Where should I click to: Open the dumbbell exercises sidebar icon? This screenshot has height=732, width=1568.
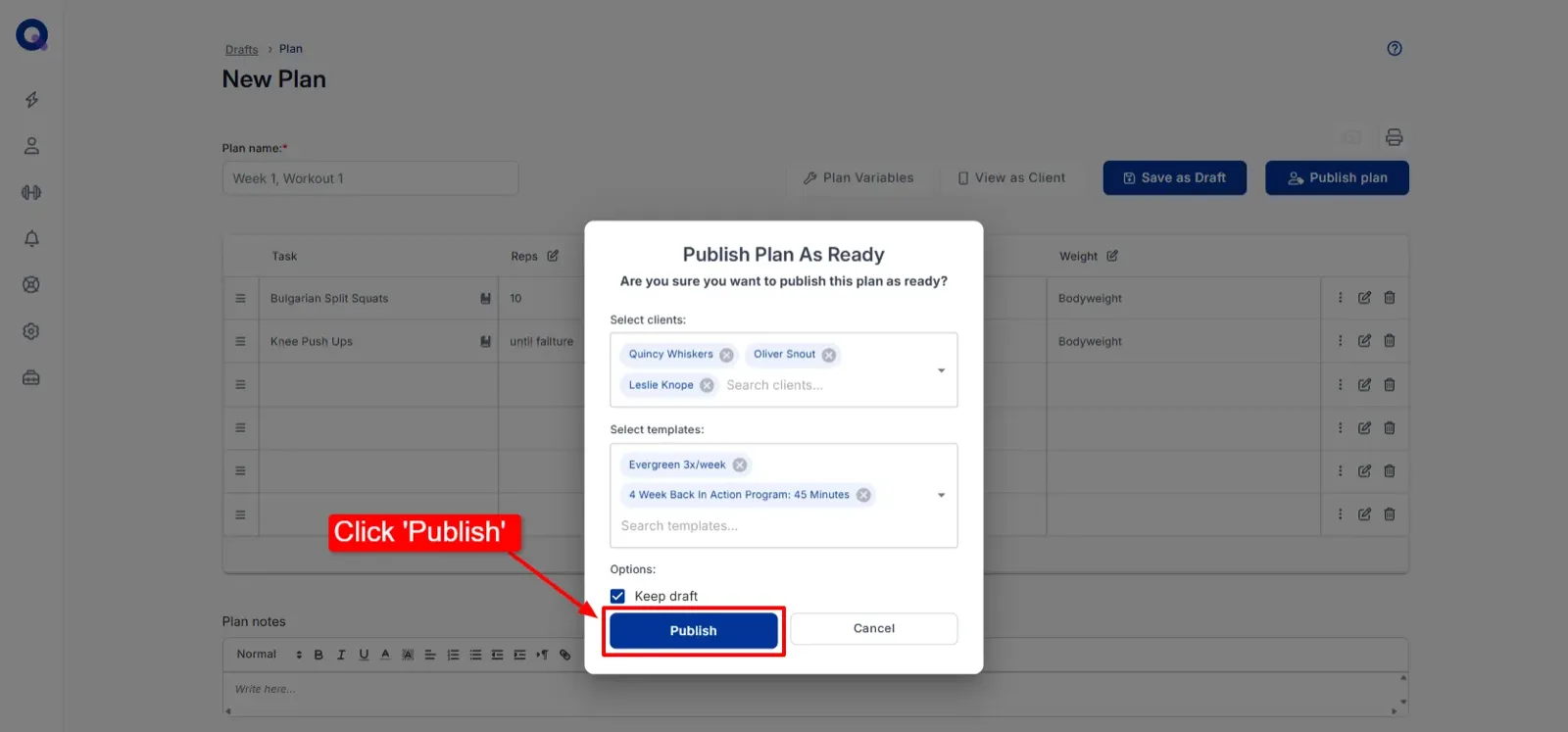[x=31, y=192]
